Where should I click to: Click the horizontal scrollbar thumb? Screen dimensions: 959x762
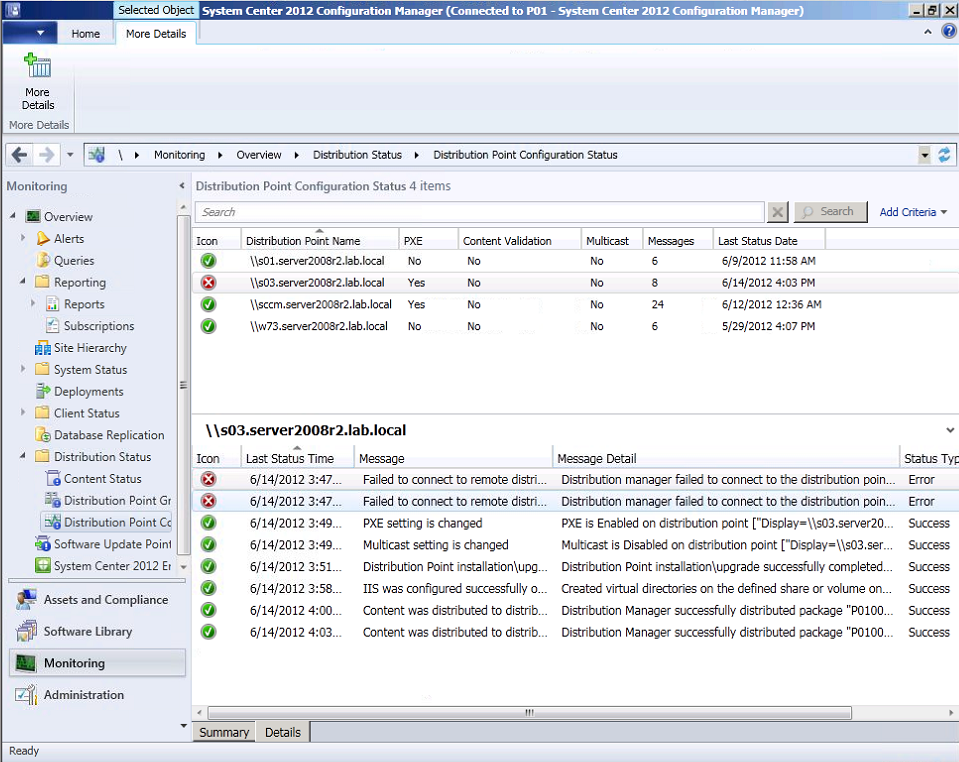point(530,712)
